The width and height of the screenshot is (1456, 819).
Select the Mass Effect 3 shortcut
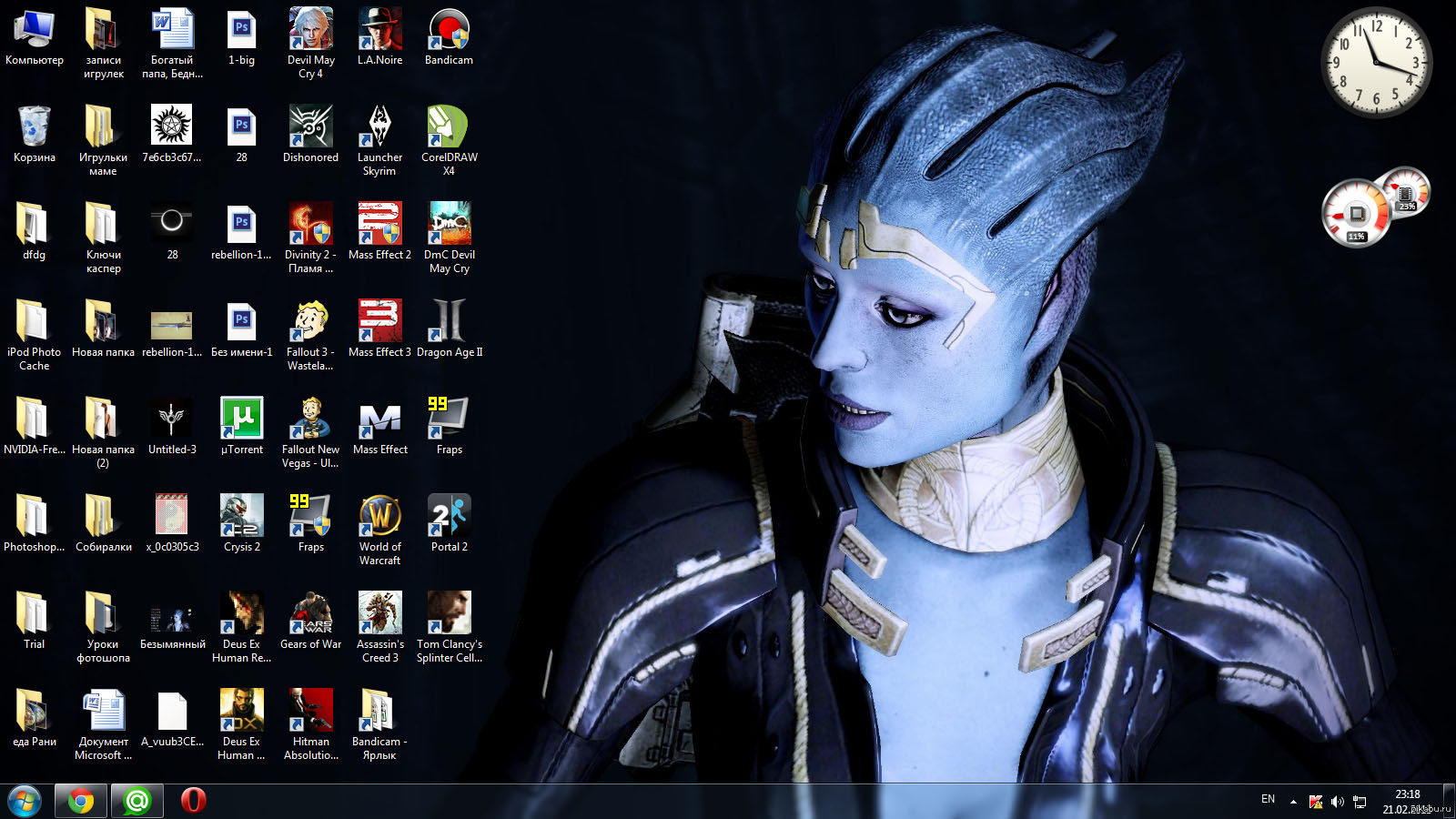(380, 330)
